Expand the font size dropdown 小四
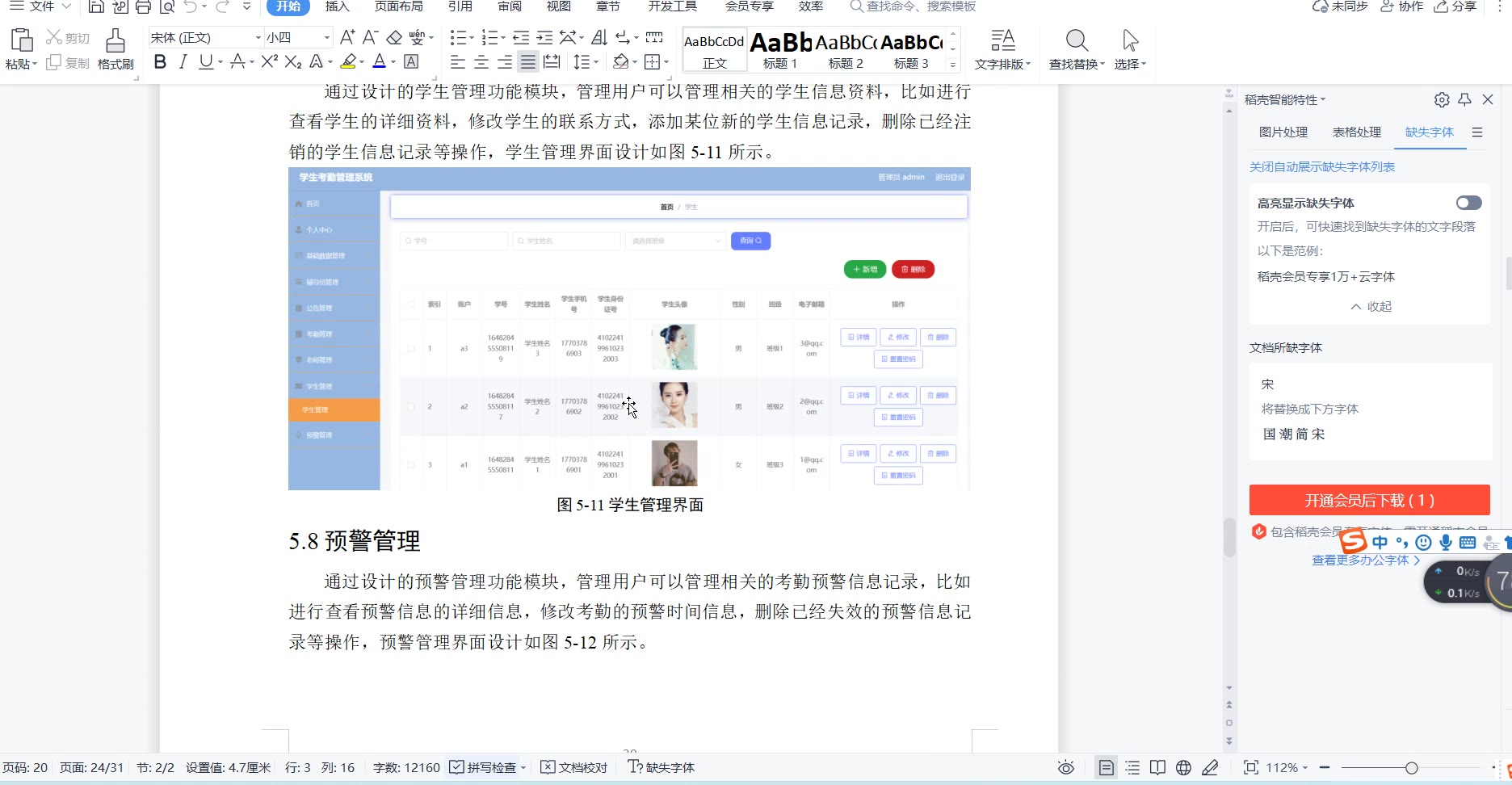 (x=327, y=38)
